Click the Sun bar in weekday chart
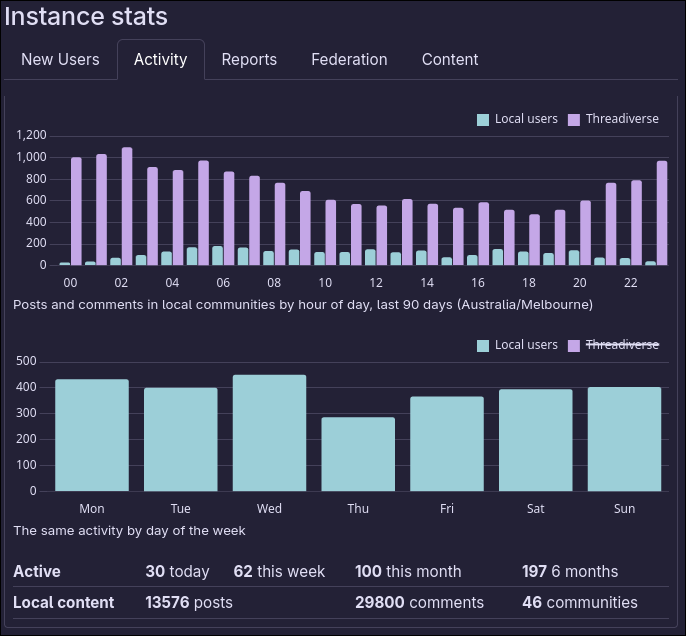686x636 pixels. coord(624,439)
